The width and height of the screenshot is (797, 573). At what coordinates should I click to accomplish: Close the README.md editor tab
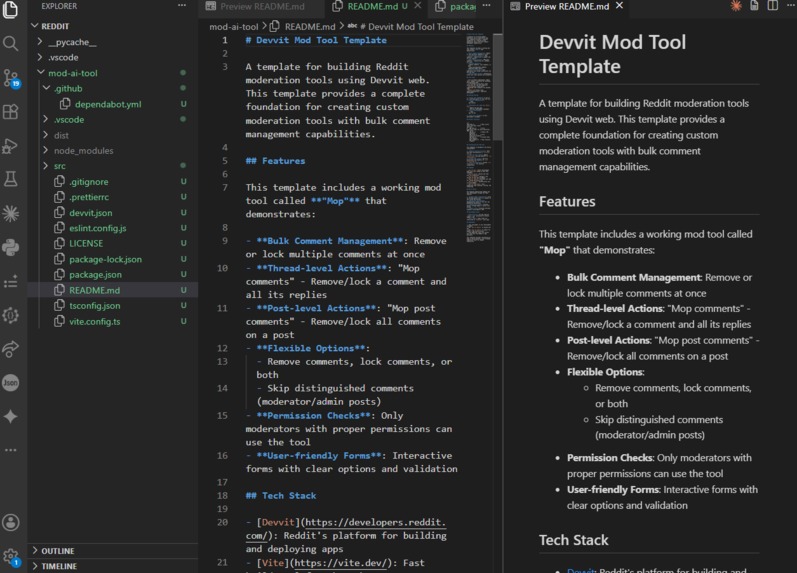[x=417, y=6]
